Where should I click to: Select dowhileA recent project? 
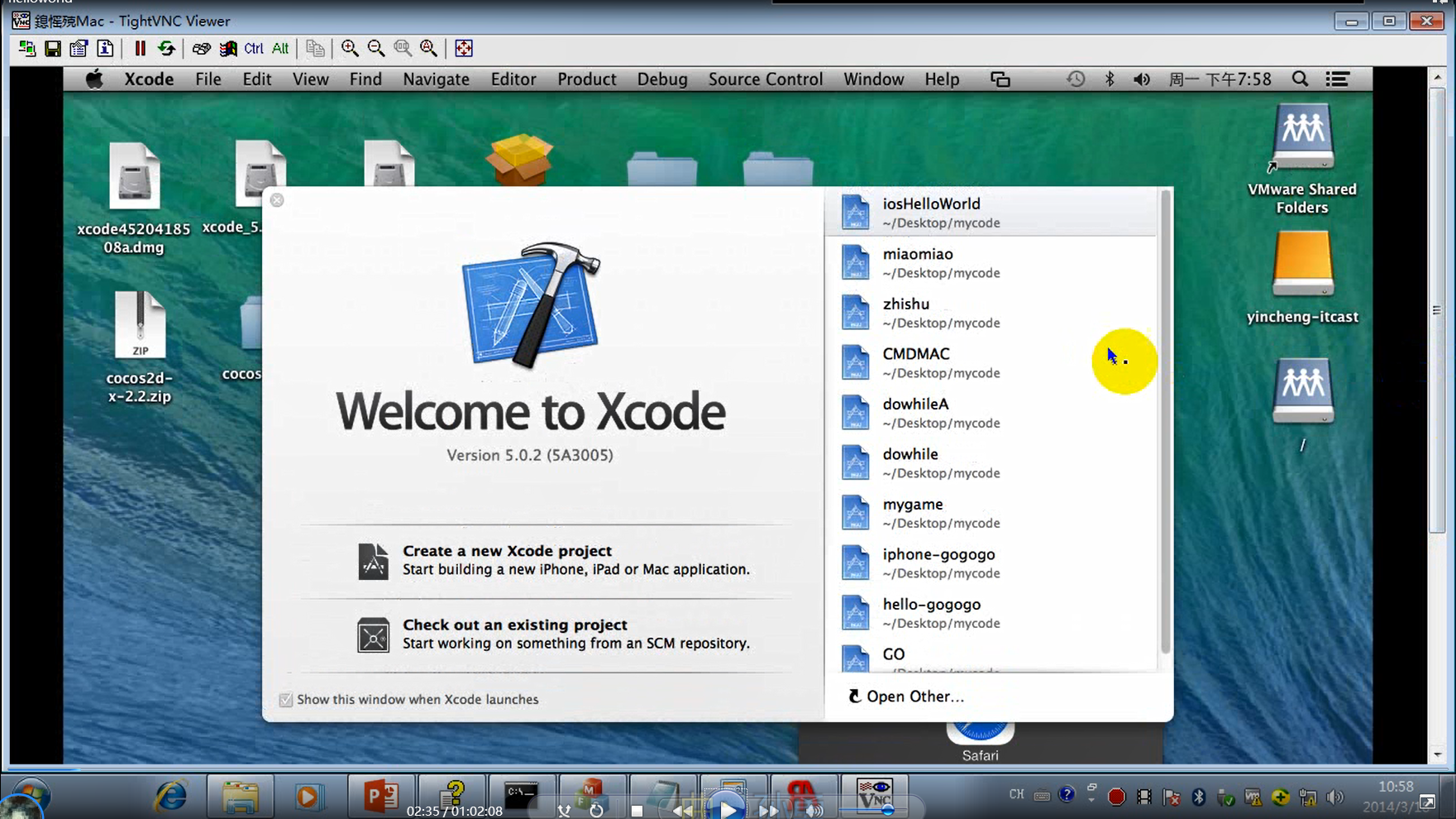[991, 413]
